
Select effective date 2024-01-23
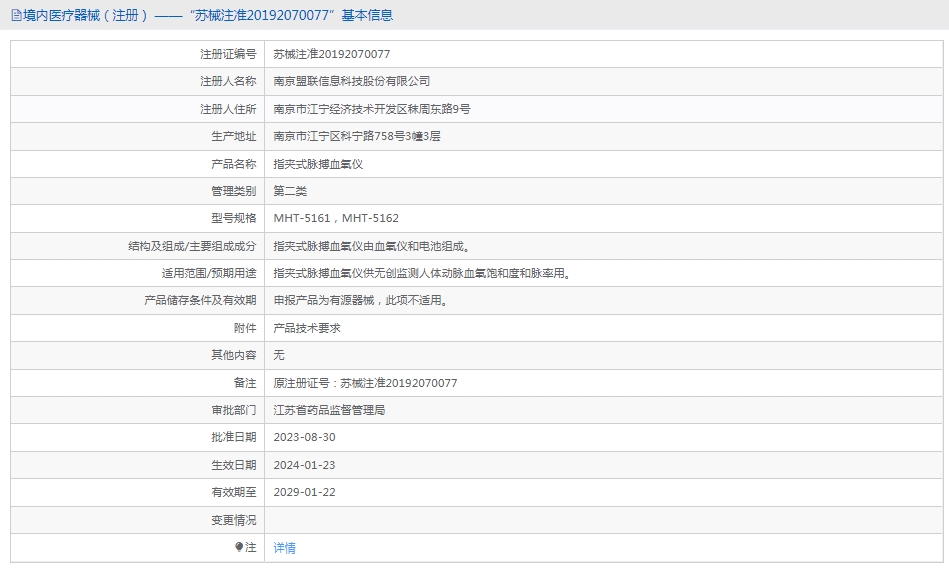pyautogui.click(x=304, y=465)
